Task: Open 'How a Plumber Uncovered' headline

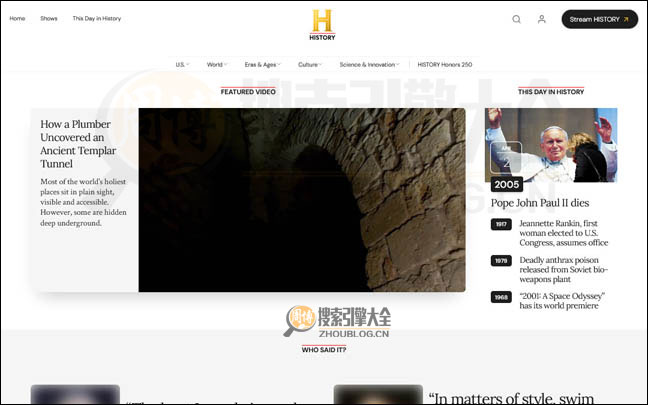Action: (76, 144)
